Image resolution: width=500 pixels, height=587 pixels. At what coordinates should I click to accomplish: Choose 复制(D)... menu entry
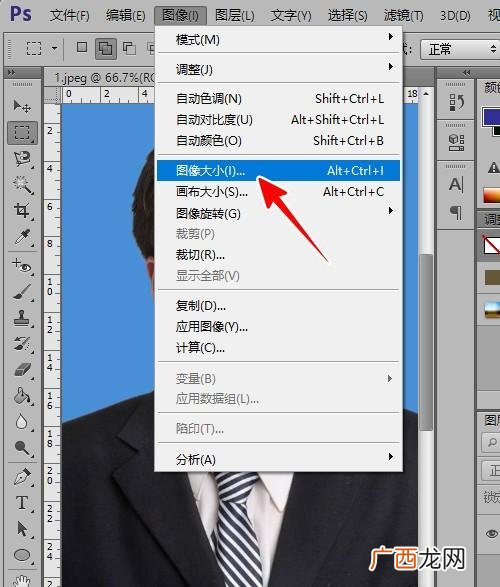[x=278, y=306]
